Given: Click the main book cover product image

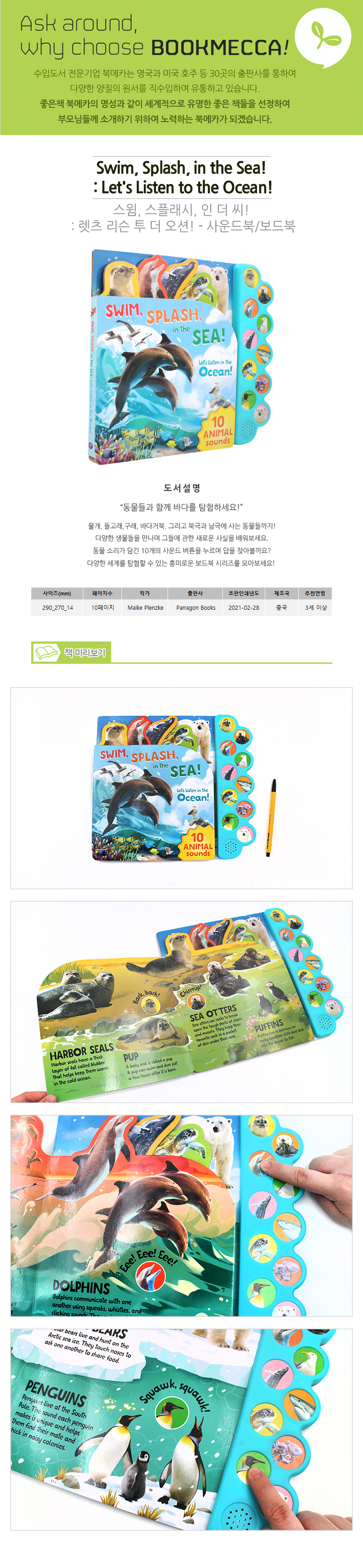Looking at the screenshot, I should (181, 356).
